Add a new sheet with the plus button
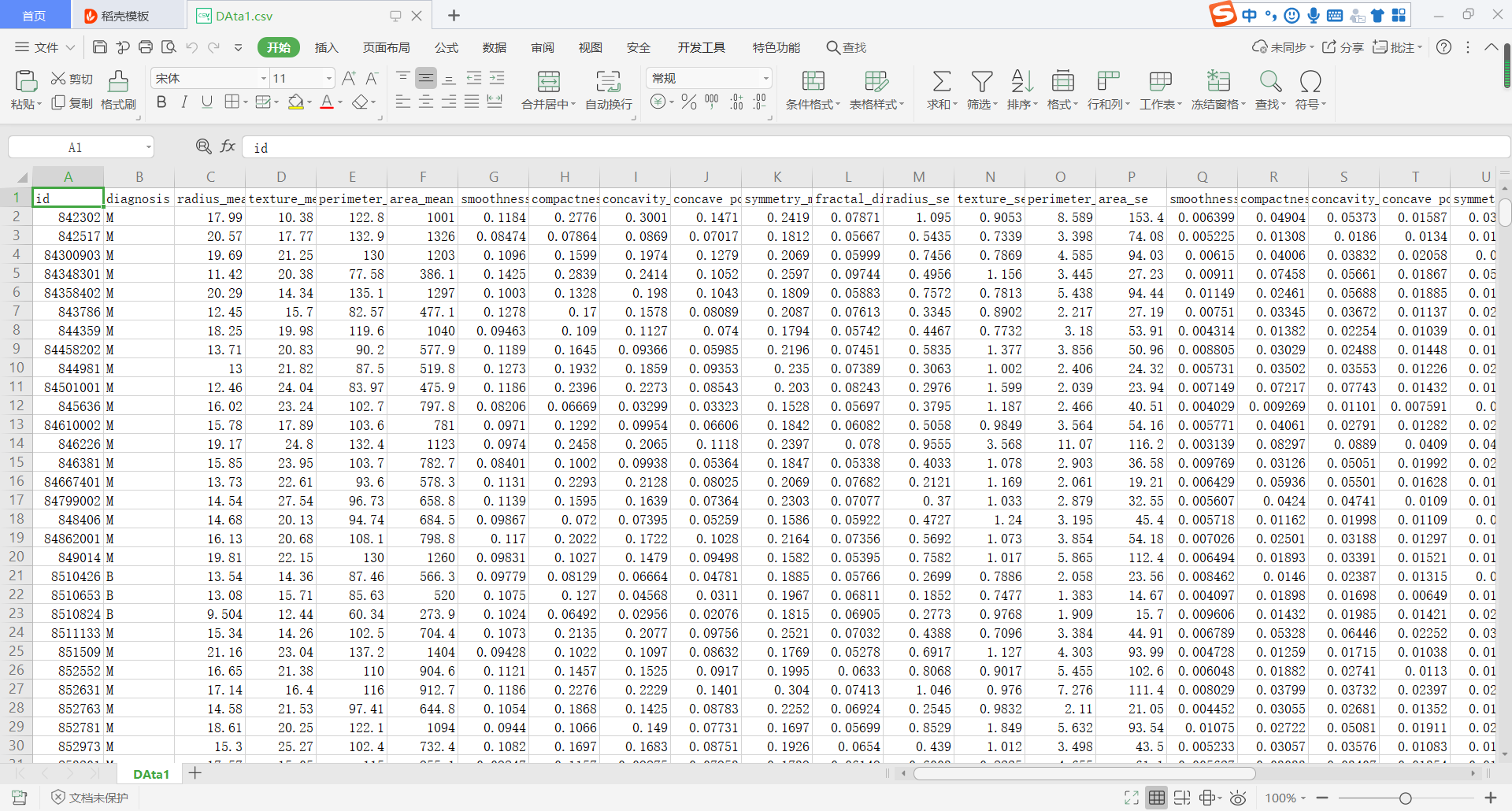Image resolution: width=1512 pixels, height=811 pixels. (195, 773)
